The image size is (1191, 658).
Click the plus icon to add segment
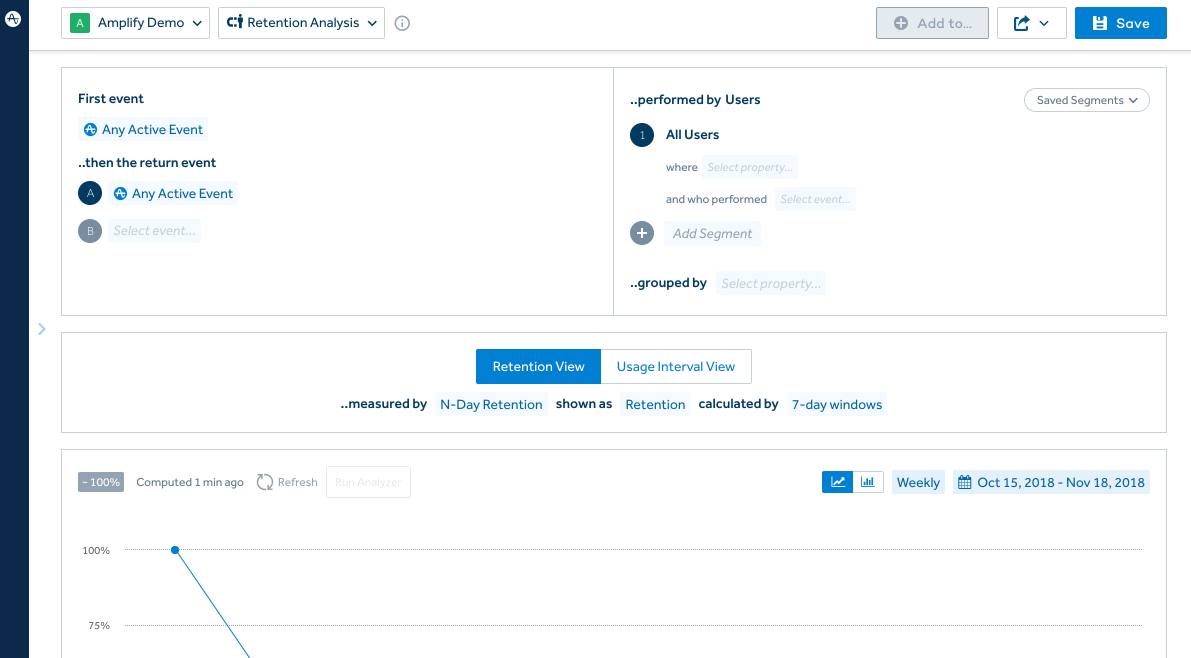coord(641,233)
